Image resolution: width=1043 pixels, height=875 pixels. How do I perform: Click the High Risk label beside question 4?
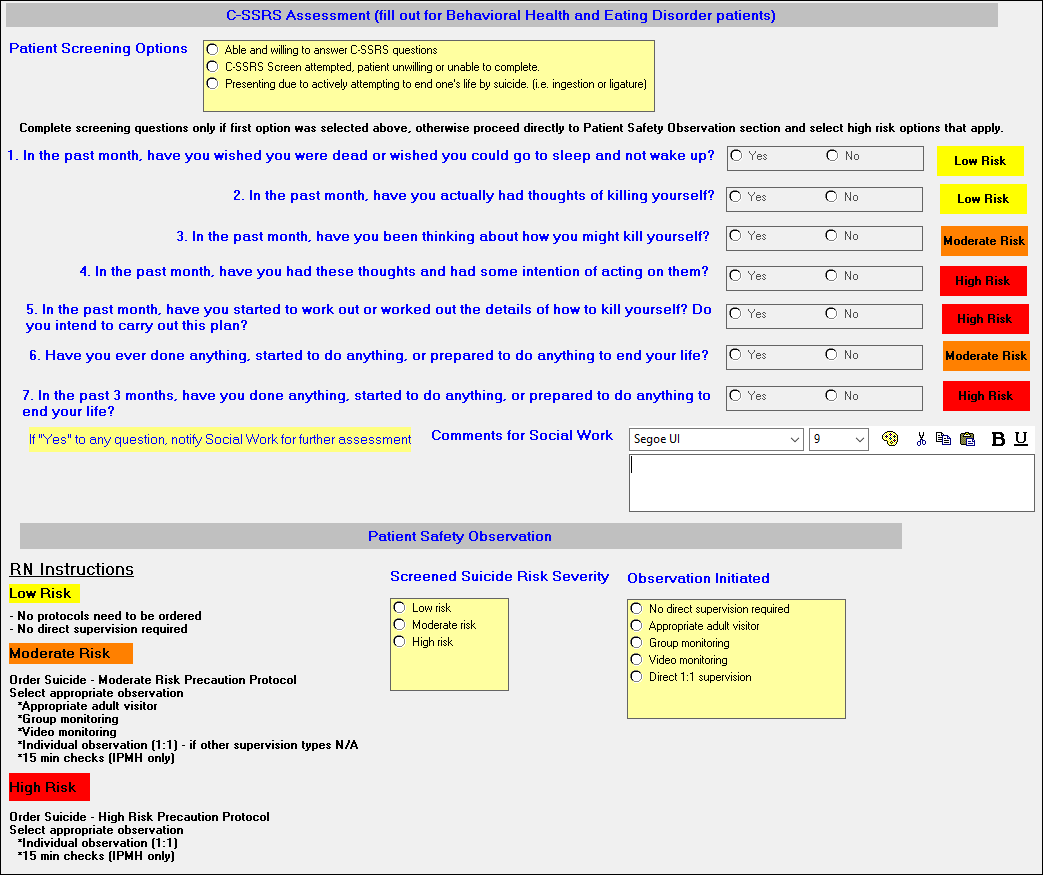(x=982, y=281)
